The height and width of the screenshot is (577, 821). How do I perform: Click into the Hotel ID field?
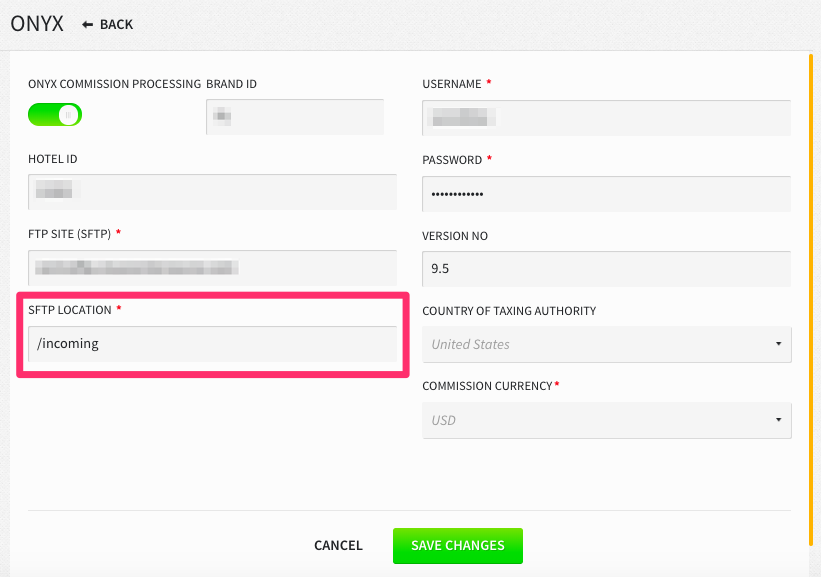[213, 192]
